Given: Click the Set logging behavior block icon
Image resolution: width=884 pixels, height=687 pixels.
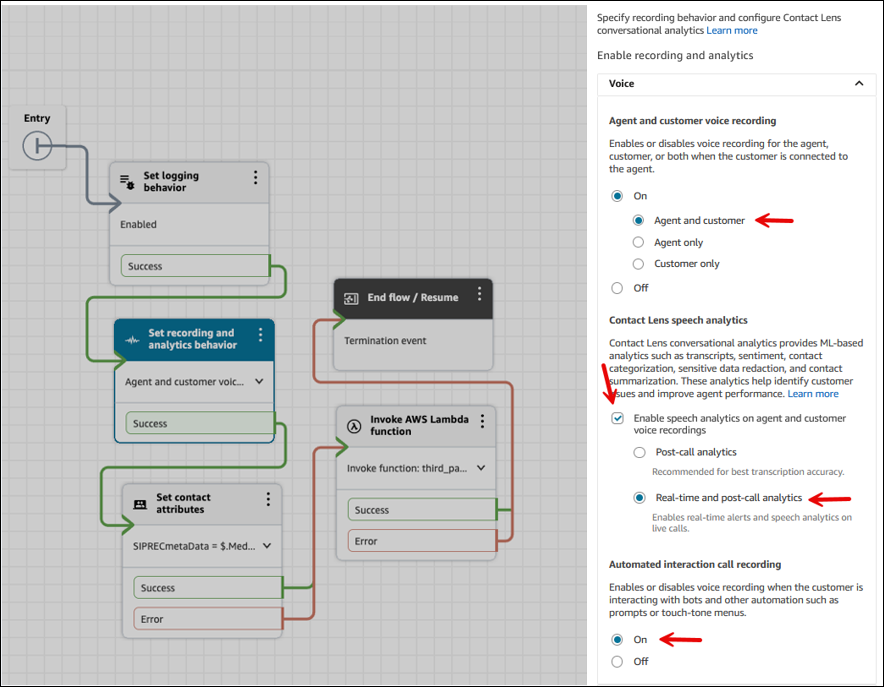Looking at the screenshot, I should (127, 182).
